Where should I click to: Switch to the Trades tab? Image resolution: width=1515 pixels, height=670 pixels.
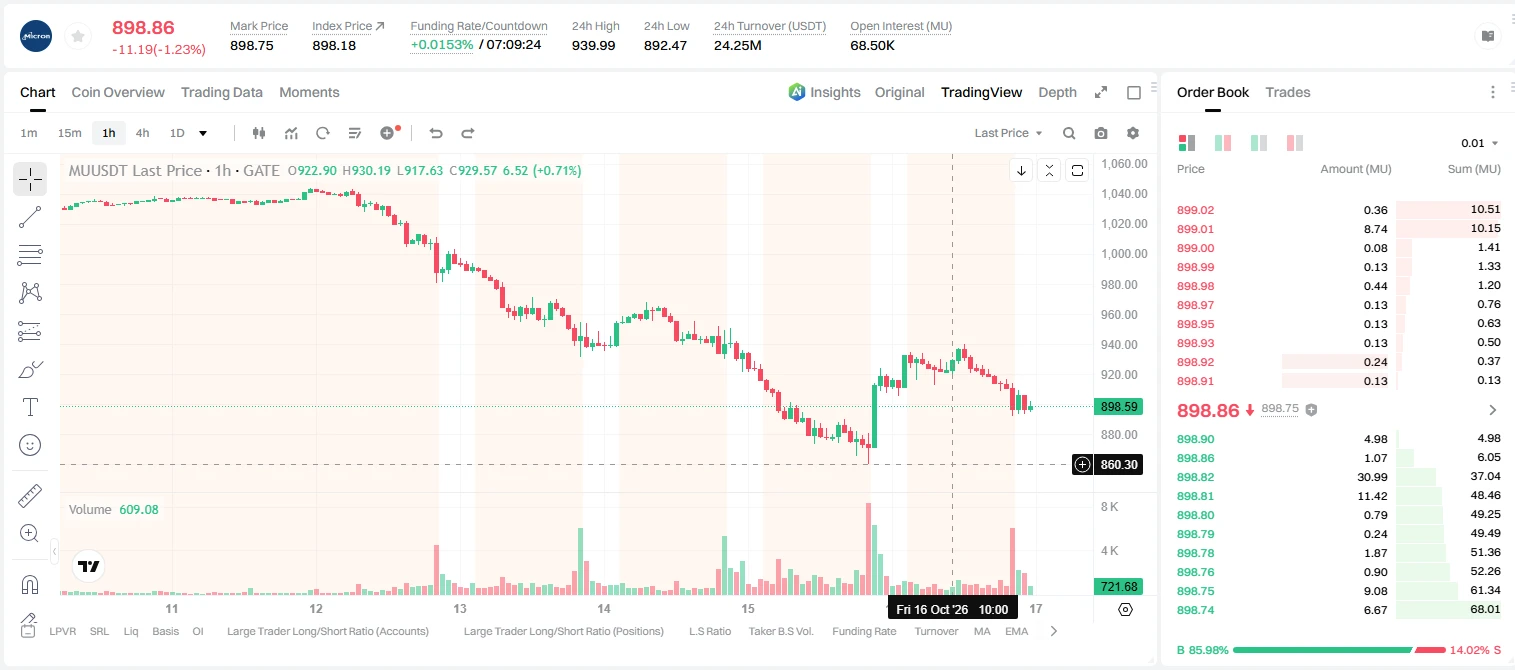tap(1287, 92)
